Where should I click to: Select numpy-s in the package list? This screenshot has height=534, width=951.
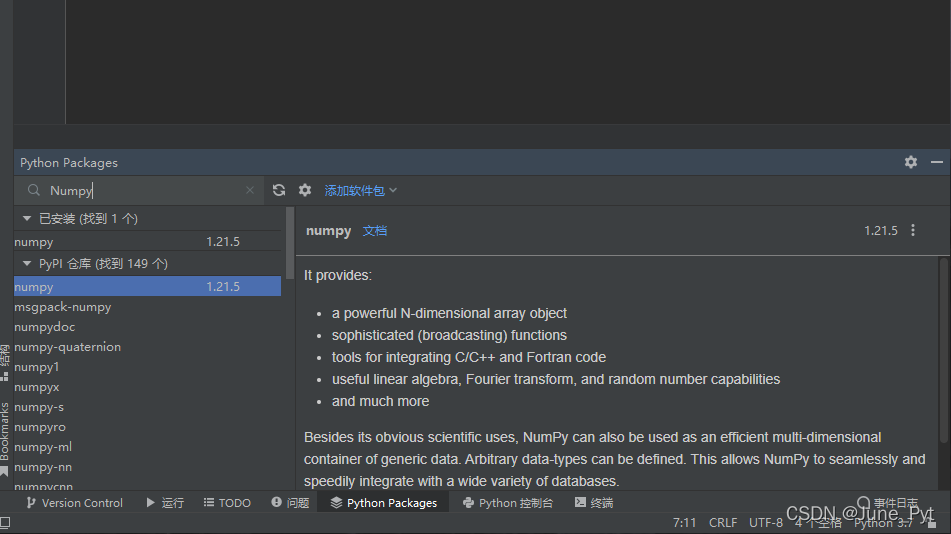(147, 407)
